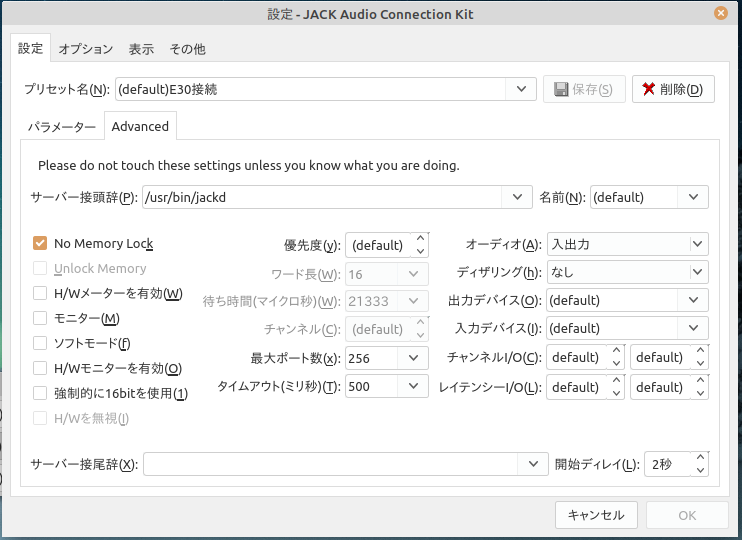
Task: Click the 開始ディレイ 2秒 field
Action: (668, 464)
